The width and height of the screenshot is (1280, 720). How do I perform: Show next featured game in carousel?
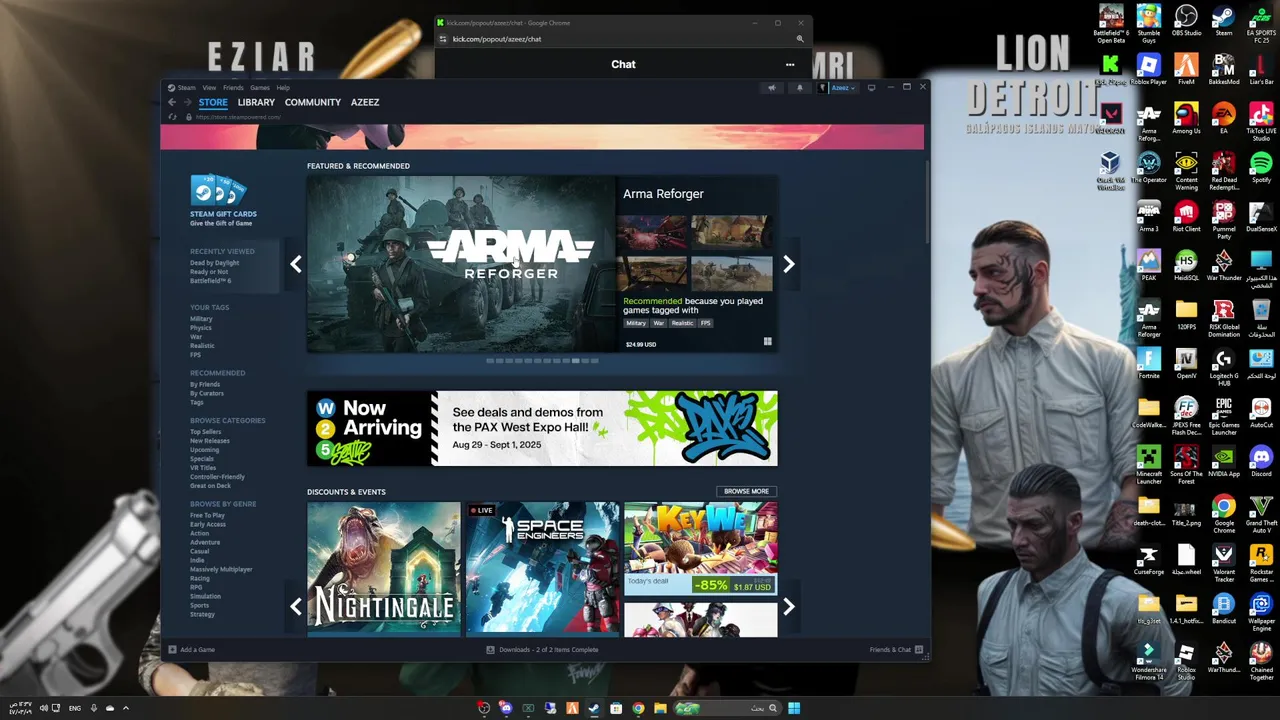(789, 264)
